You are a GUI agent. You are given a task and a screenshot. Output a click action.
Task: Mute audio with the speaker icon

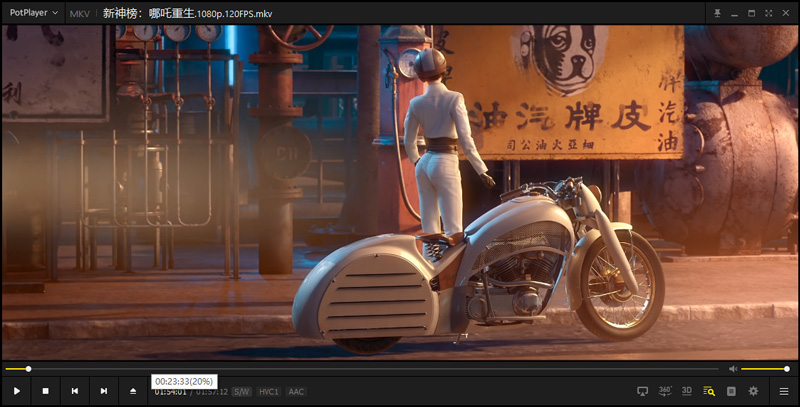coord(733,369)
